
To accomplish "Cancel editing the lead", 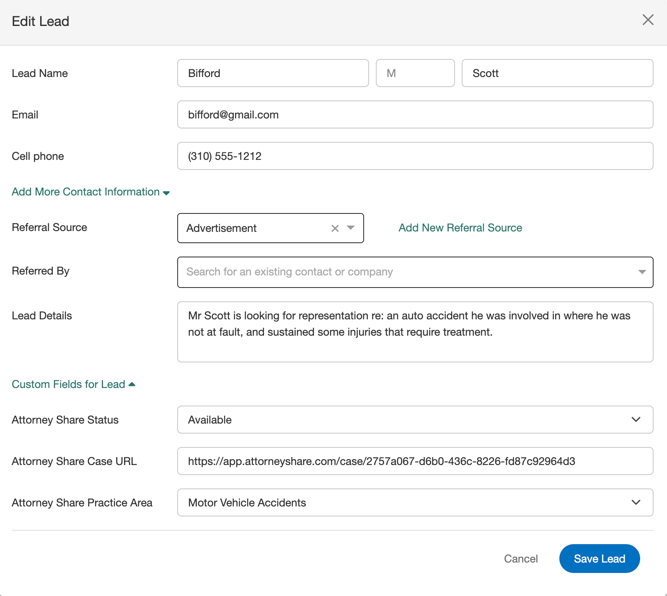I will pyautogui.click(x=520, y=559).
